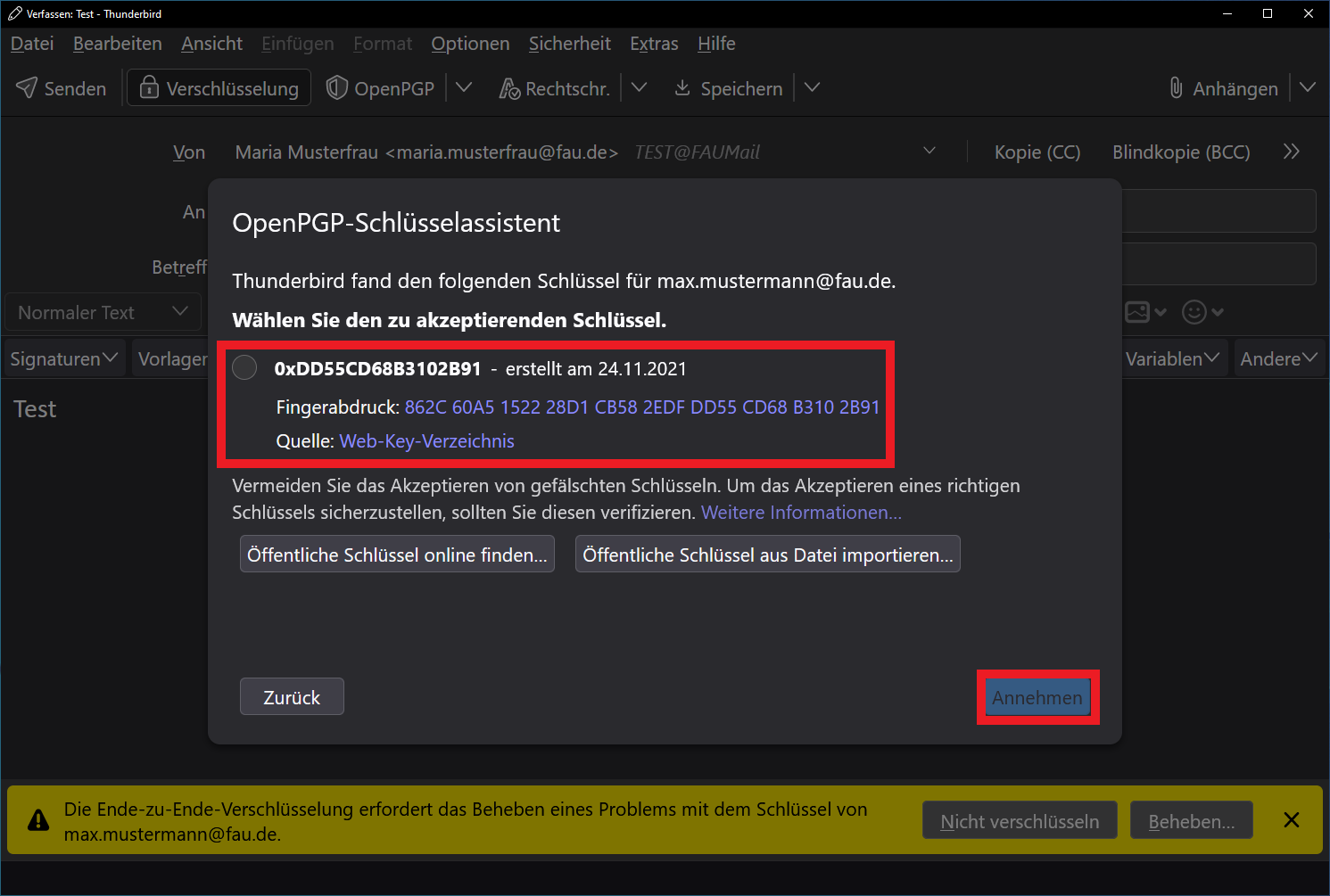Expand the Anhängen dropdown arrow
Image resolution: width=1330 pixels, height=896 pixels.
(1308, 87)
